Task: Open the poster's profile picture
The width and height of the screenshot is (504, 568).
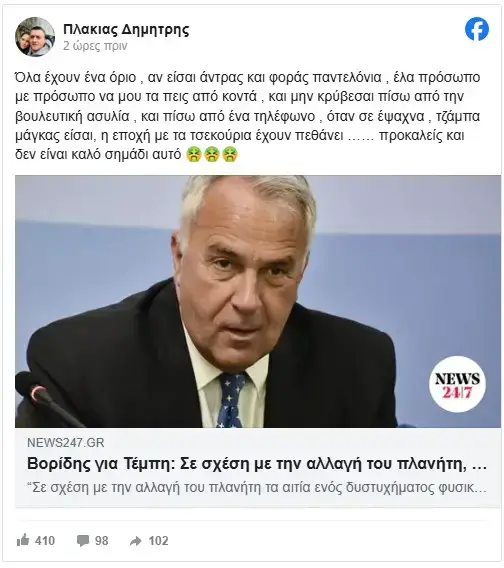Action: (35, 37)
